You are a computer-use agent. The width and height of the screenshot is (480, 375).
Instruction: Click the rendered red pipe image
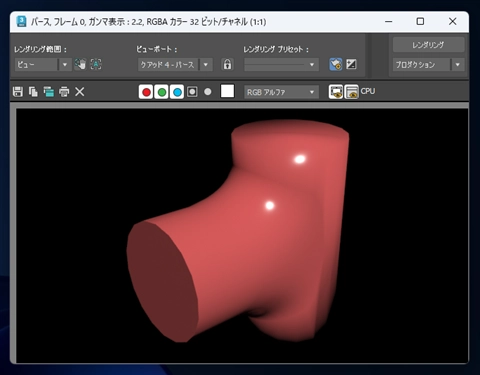click(237, 231)
